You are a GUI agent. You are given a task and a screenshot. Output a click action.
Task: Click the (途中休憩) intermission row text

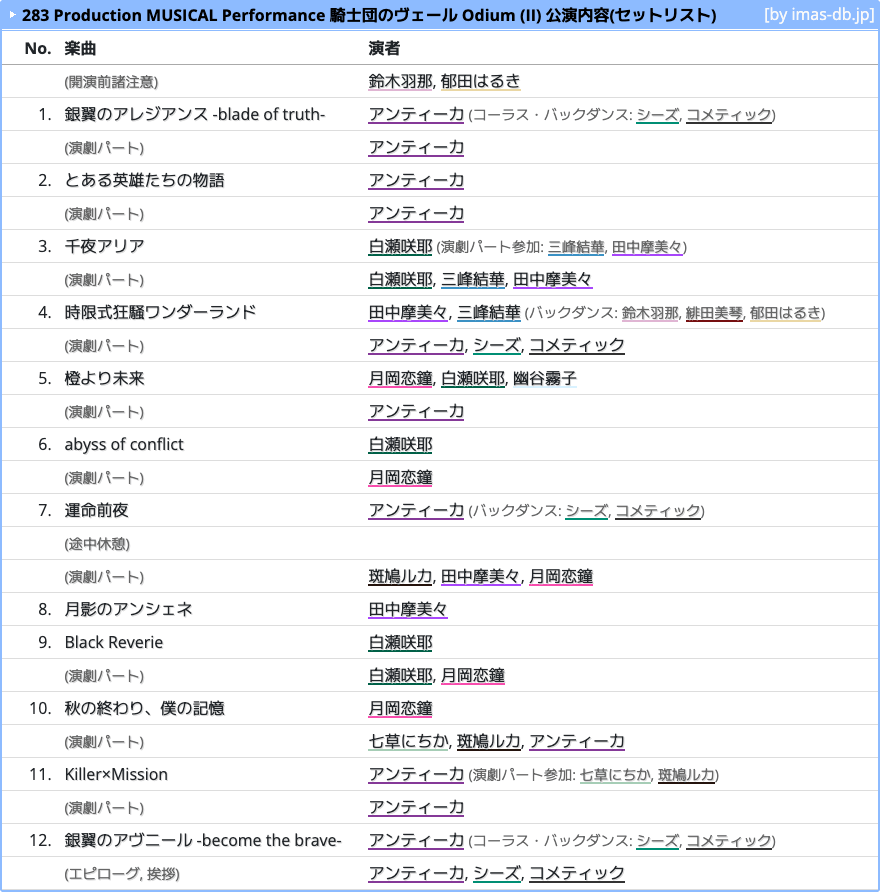click(x=97, y=544)
